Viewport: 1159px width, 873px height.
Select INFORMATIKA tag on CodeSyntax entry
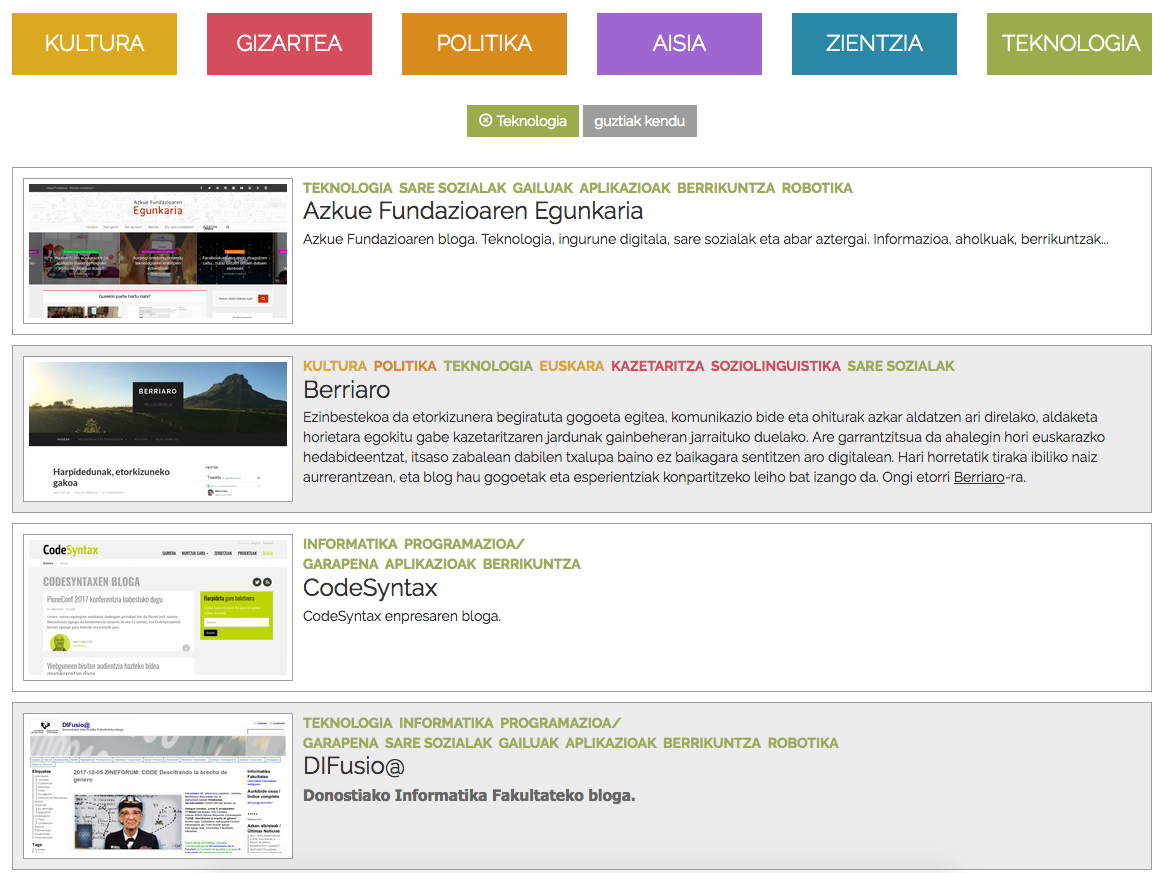350,544
